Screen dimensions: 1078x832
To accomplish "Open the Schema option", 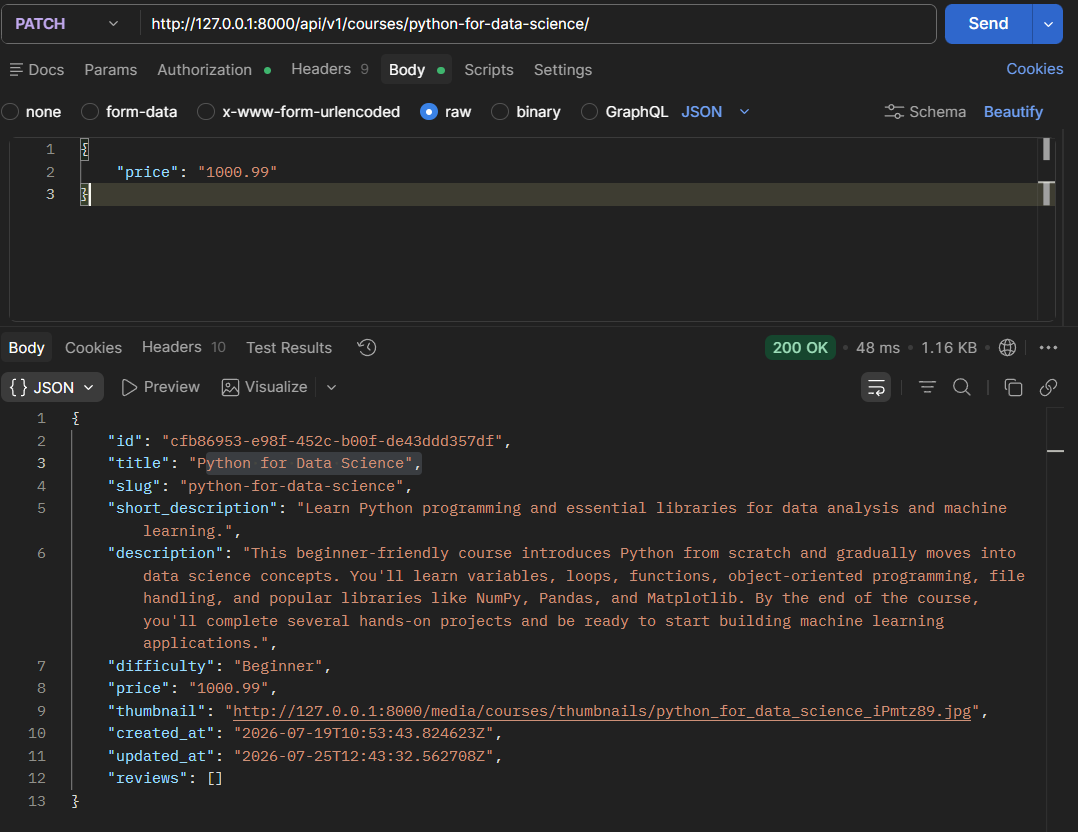I will 925,111.
